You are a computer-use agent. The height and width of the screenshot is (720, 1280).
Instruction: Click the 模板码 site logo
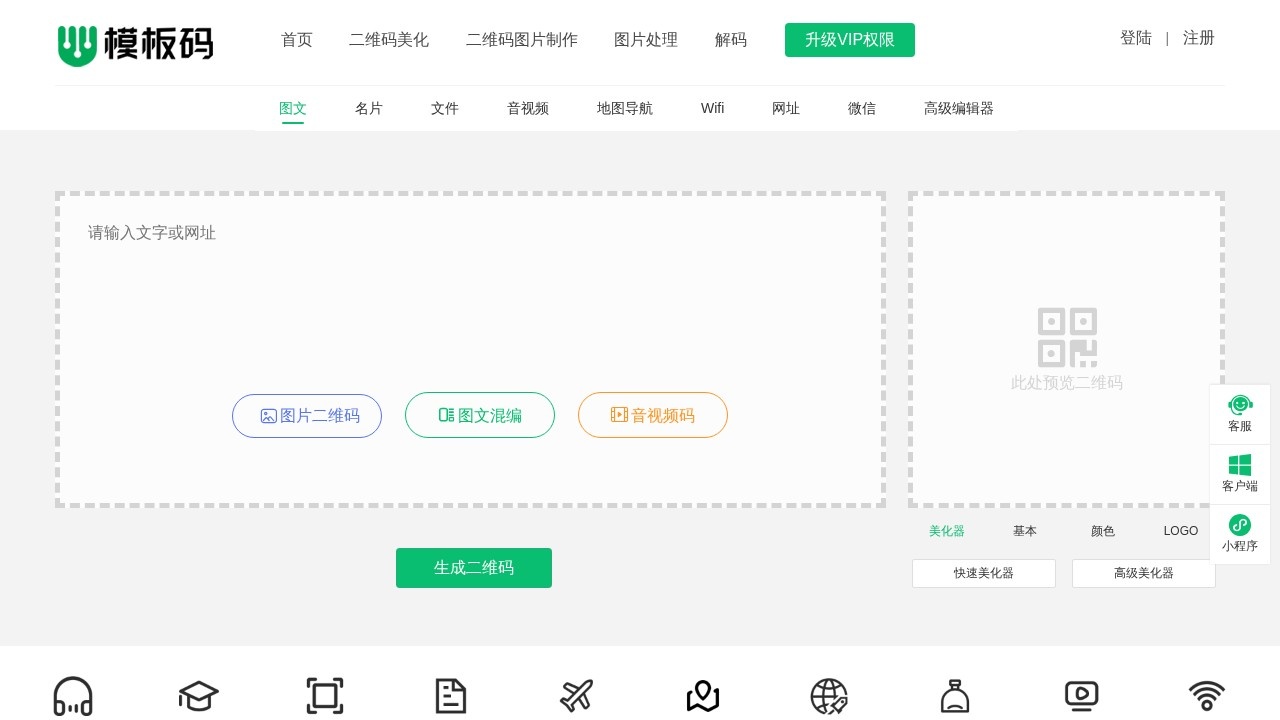[x=135, y=45]
